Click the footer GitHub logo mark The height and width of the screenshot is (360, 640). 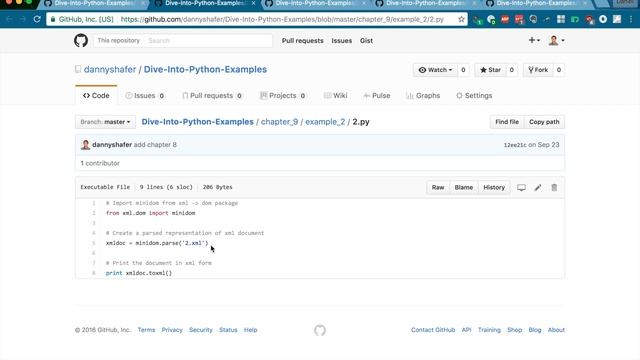click(320, 330)
